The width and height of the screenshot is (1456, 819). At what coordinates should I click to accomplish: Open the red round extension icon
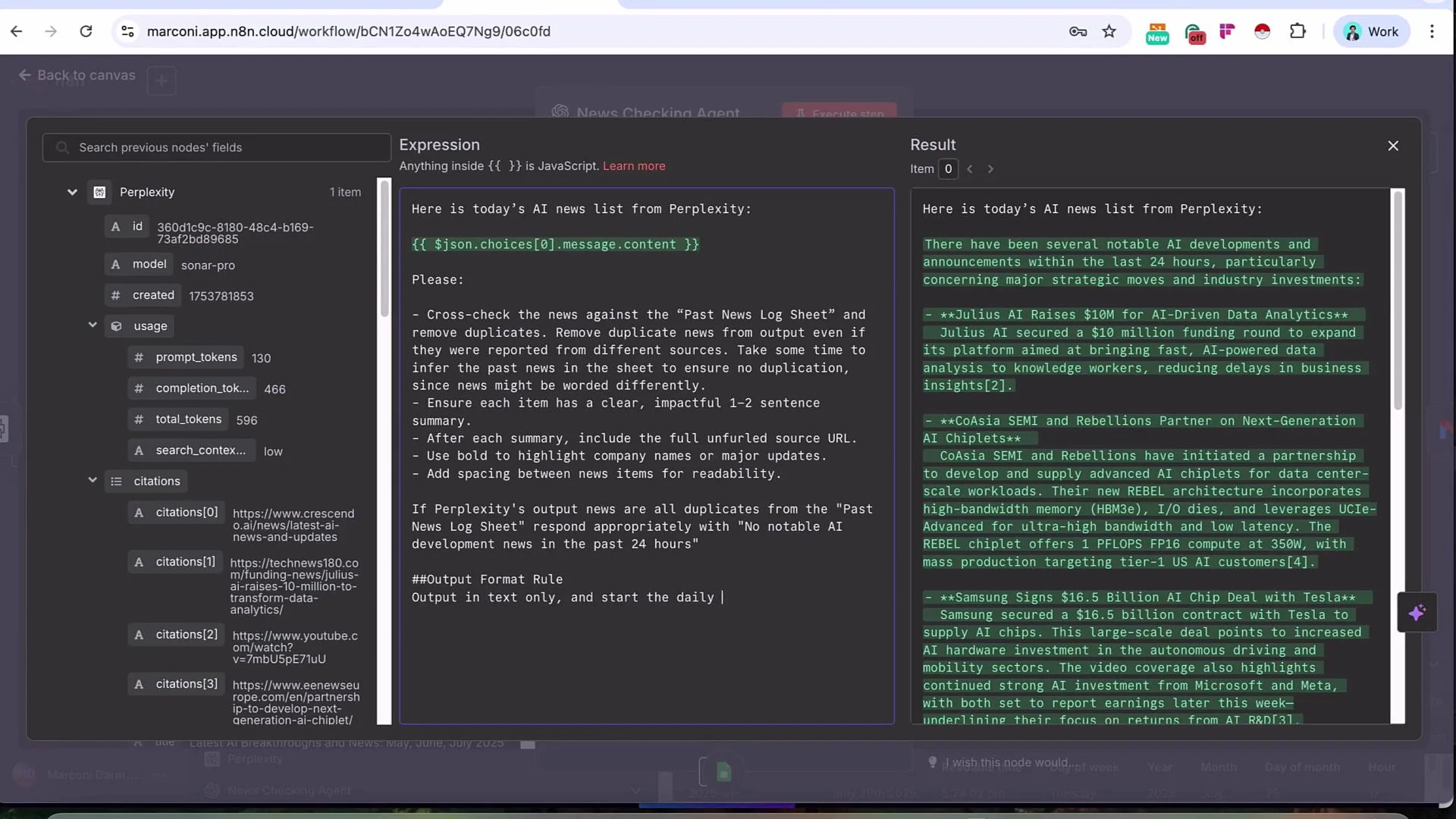pos(1262,31)
